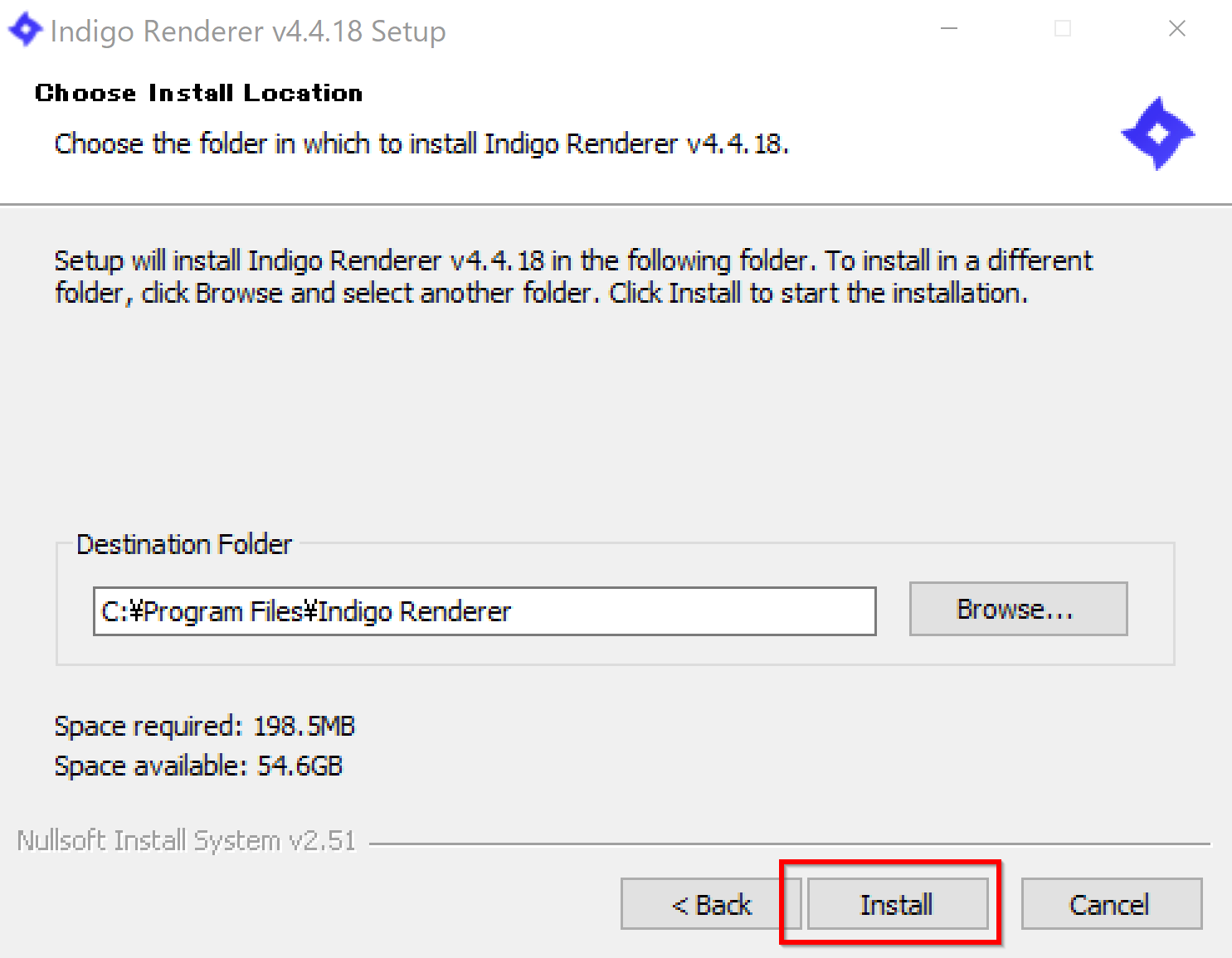1232x958 pixels.
Task: Cancel the installation
Action: coord(1111,904)
